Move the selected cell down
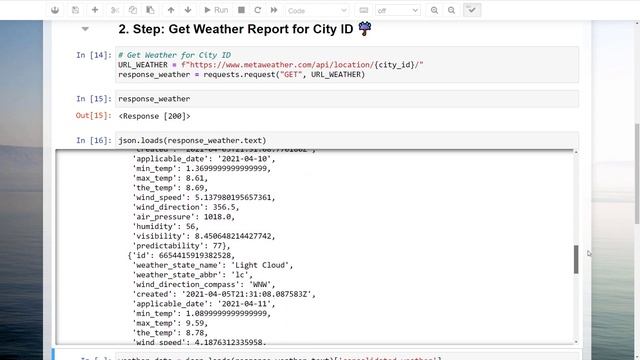640x360 pixels. [188, 10]
